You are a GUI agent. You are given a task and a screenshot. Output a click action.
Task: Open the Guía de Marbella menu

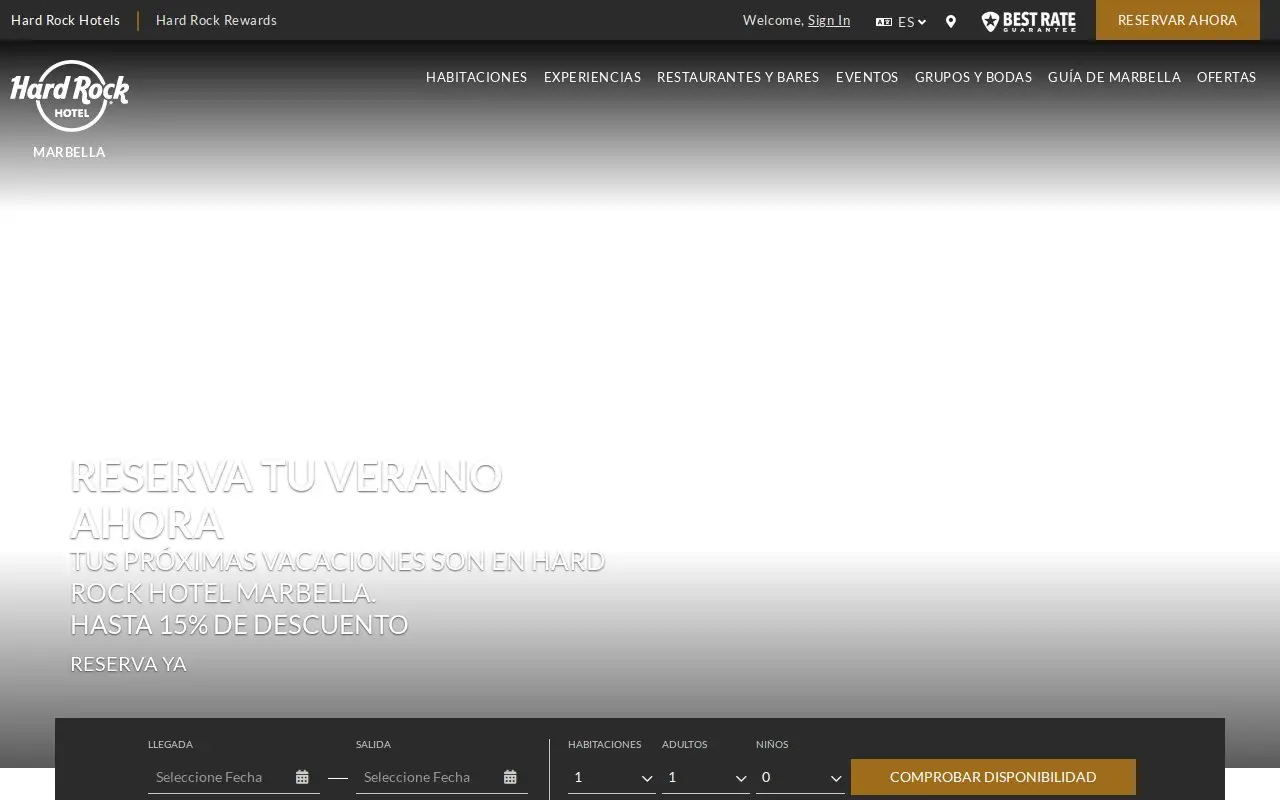(1114, 77)
